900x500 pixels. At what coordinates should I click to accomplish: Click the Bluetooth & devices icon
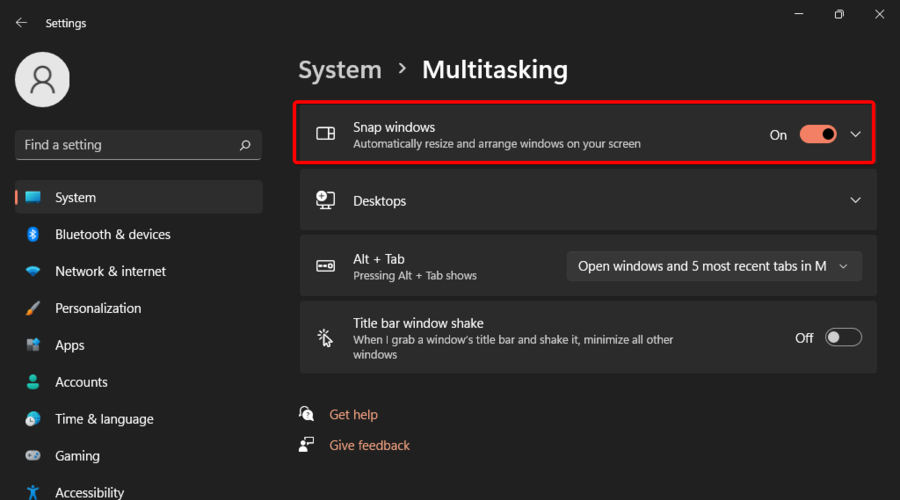(x=33, y=234)
